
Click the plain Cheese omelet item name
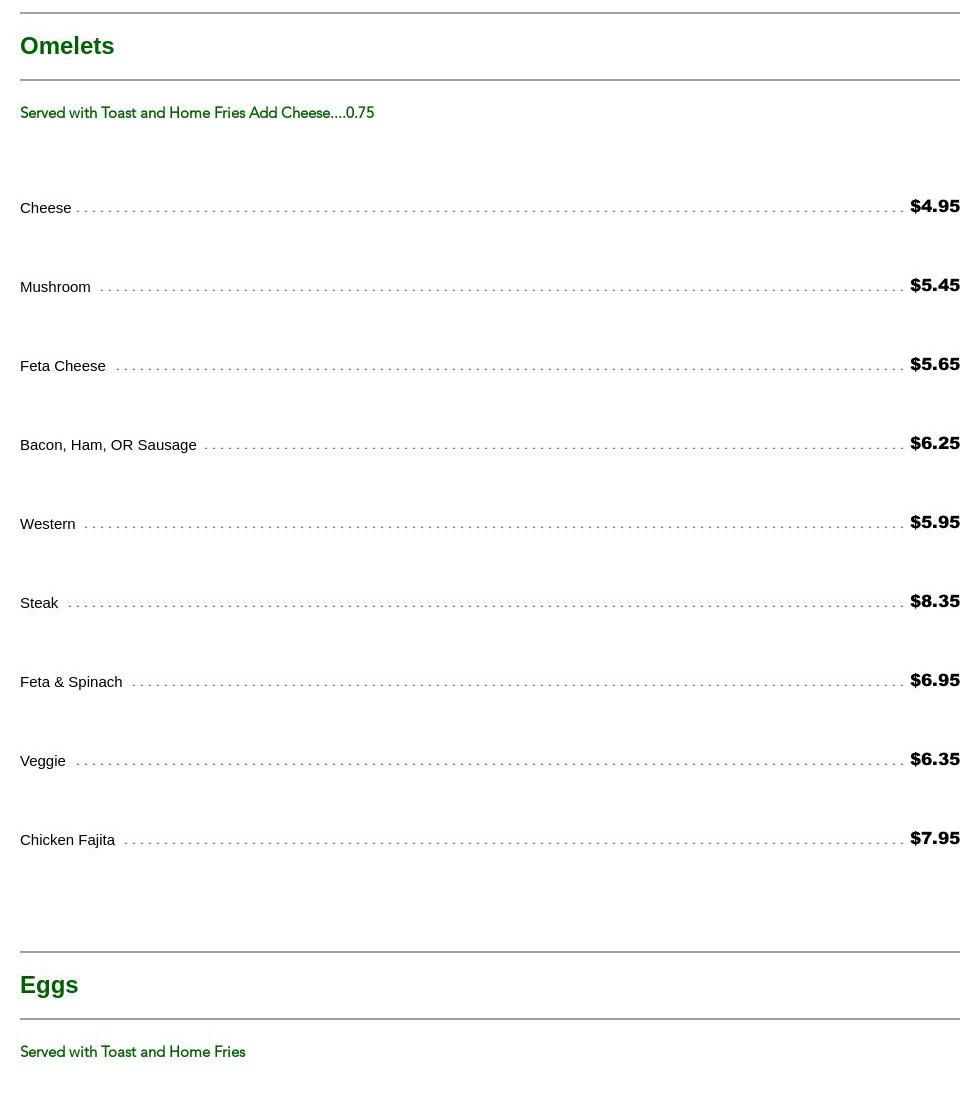46,208
